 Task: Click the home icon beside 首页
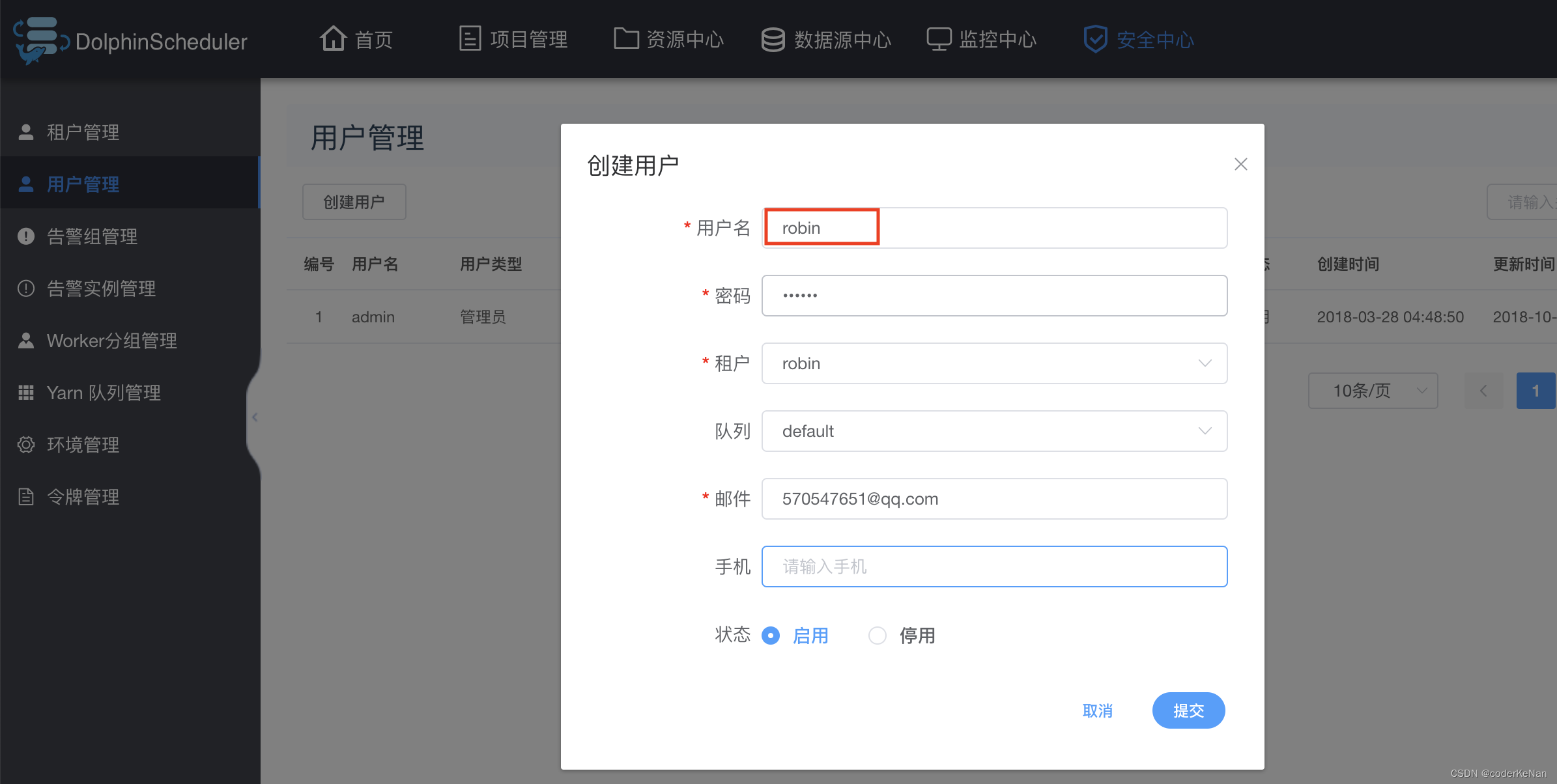point(333,38)
